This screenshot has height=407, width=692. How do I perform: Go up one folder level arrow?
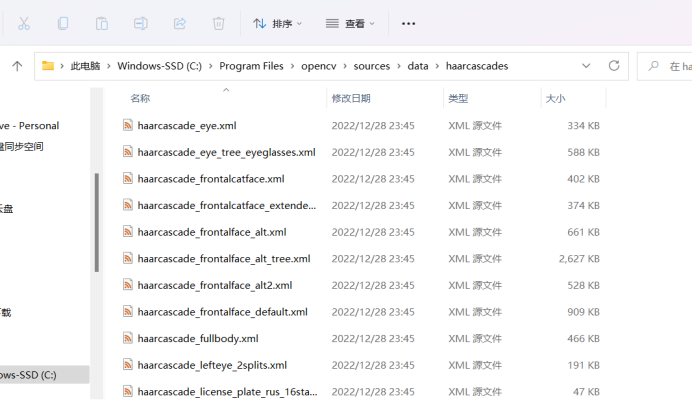coord(17,66)
